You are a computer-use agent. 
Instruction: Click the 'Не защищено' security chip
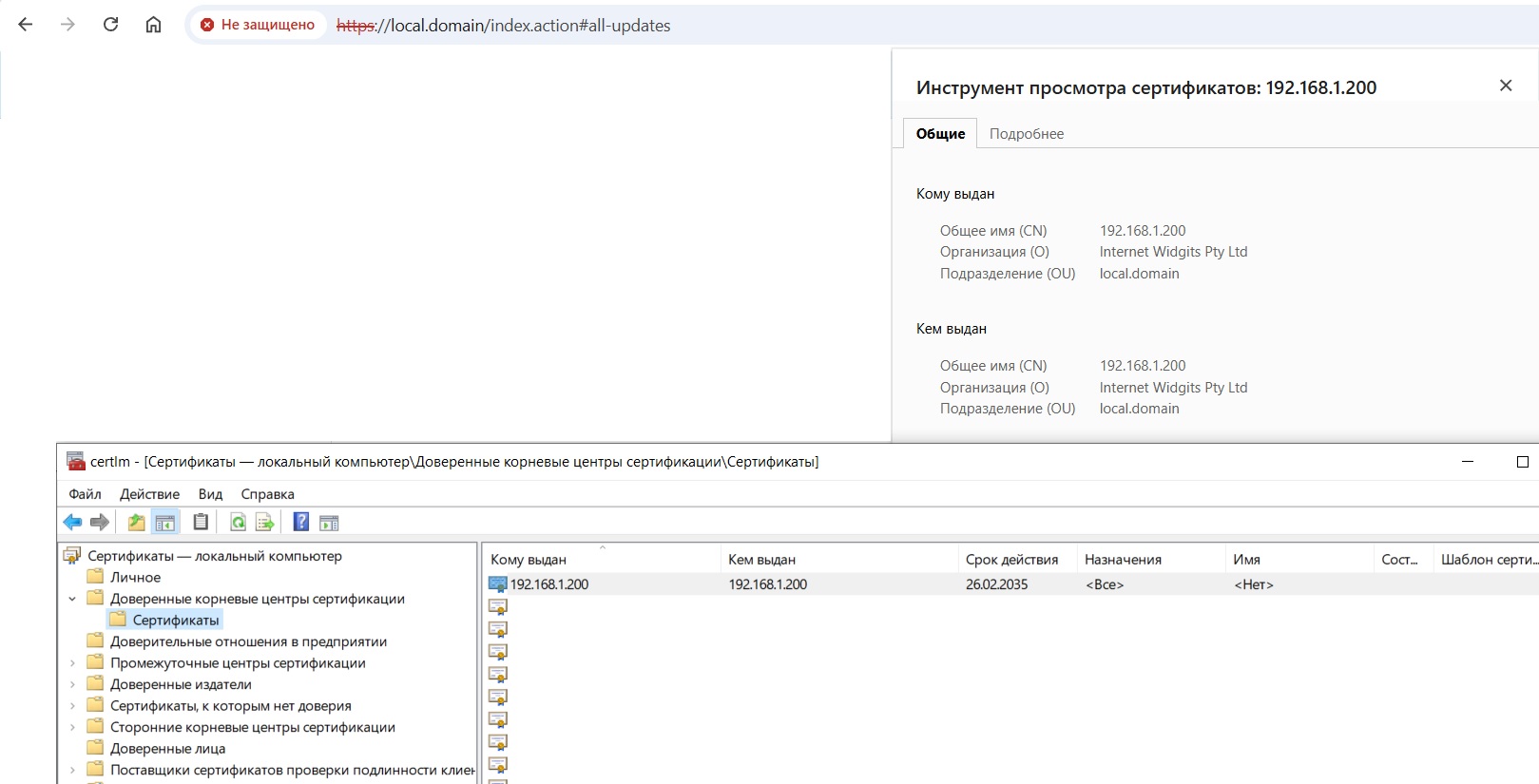(258, 25)
